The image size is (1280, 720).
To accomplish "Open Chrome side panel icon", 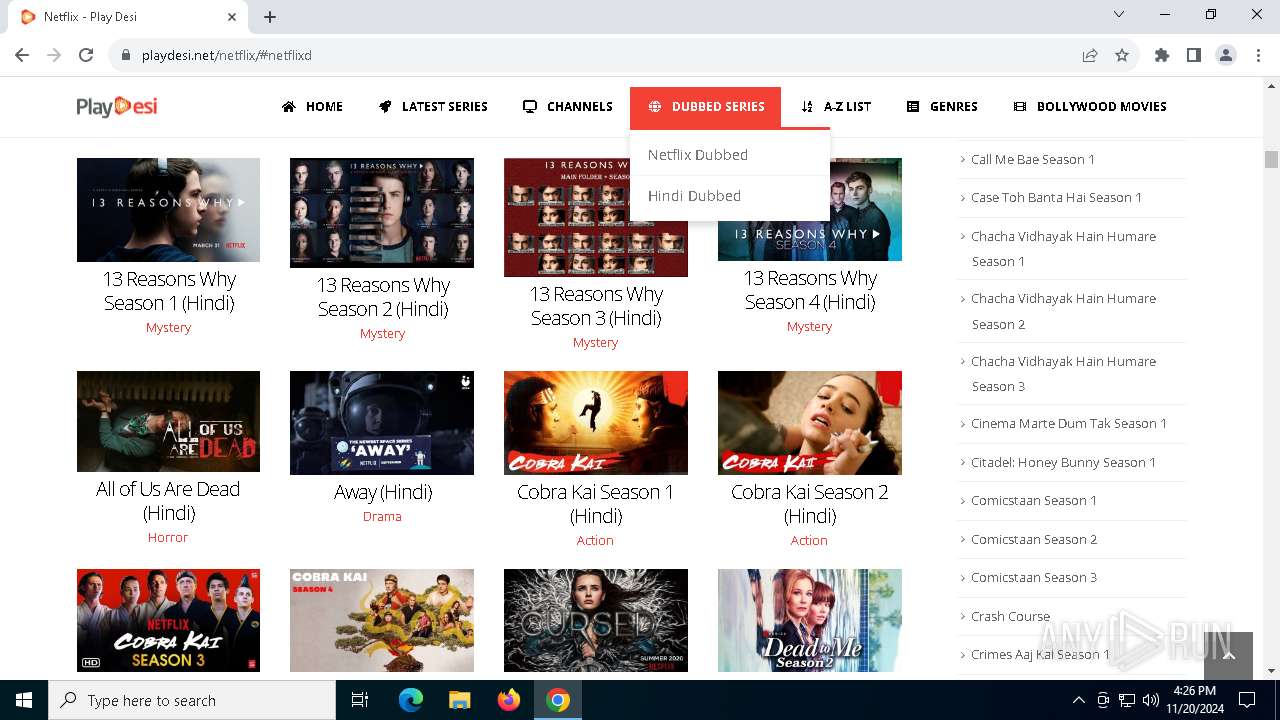I will pos(1194,55).
